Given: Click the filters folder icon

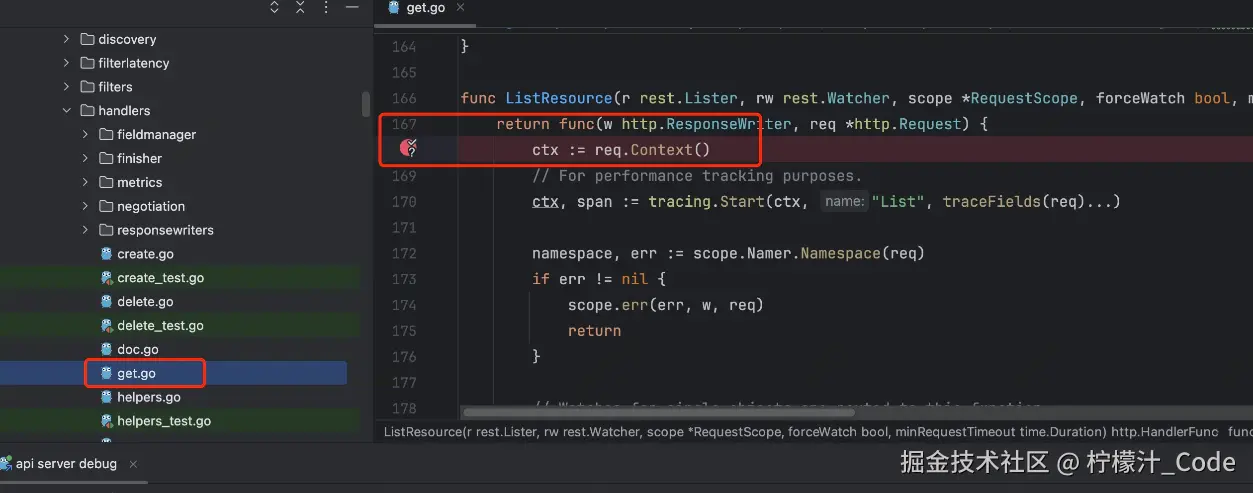Looking at the screenshot, I should click(87, 87).
